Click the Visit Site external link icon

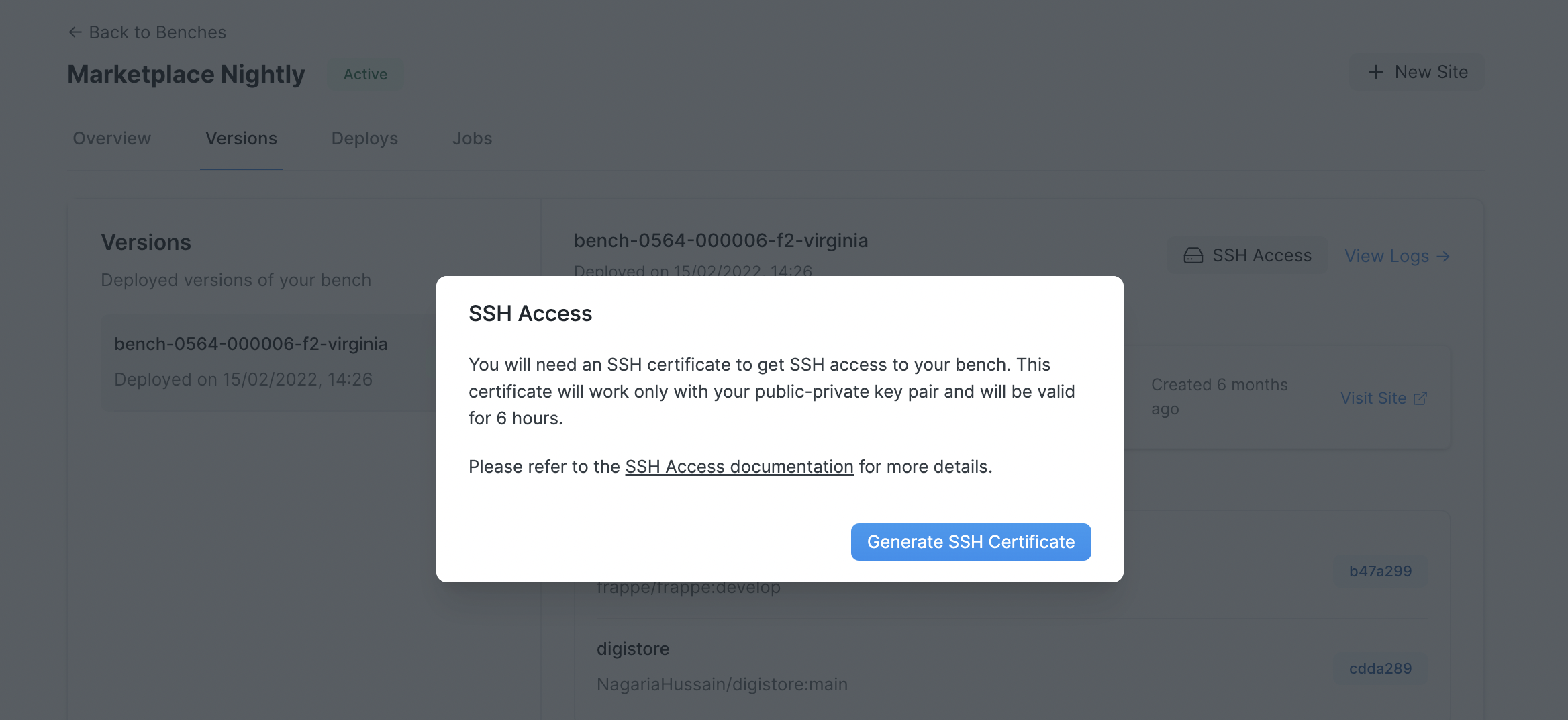click(x=1420, y=398)
